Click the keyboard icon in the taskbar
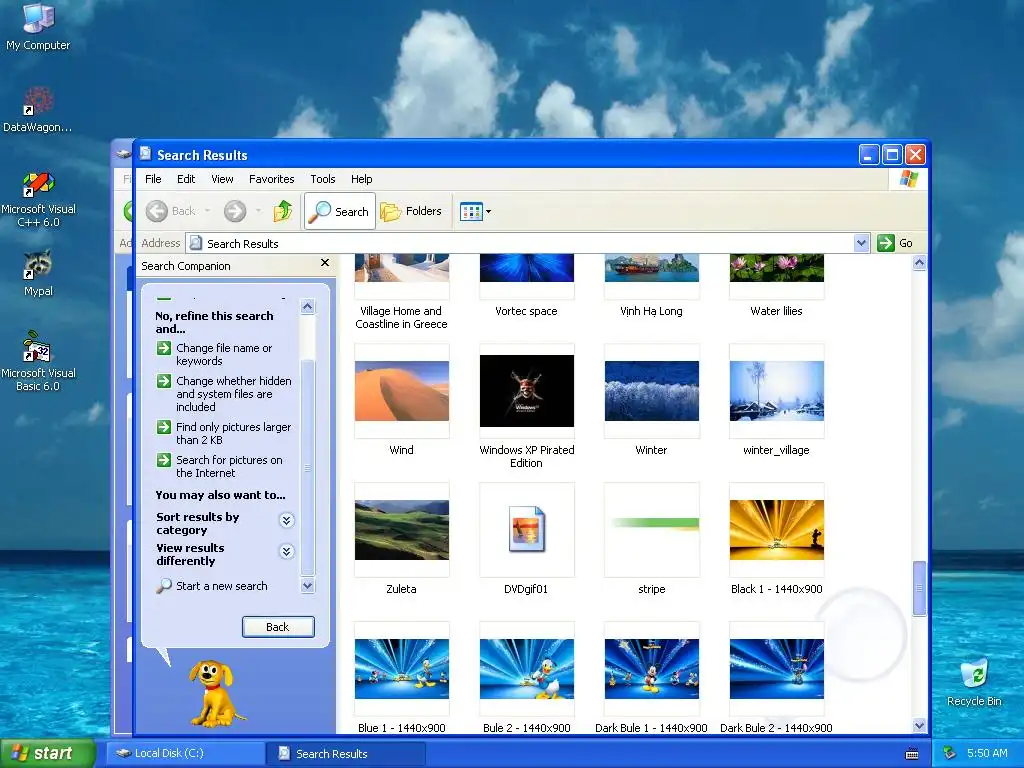 coord(912,754)
